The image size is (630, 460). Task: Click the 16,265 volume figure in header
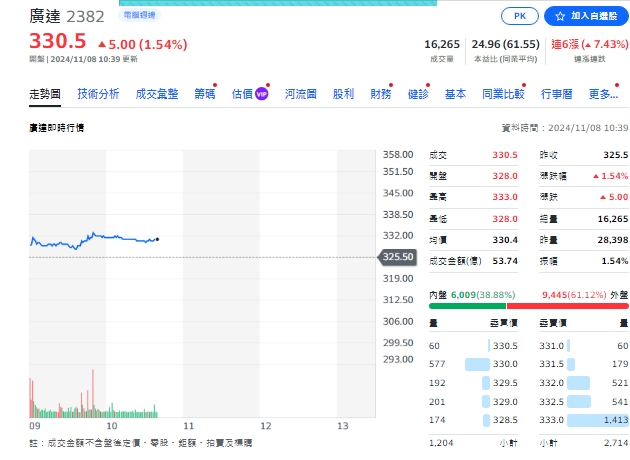(x=442, y=44)
